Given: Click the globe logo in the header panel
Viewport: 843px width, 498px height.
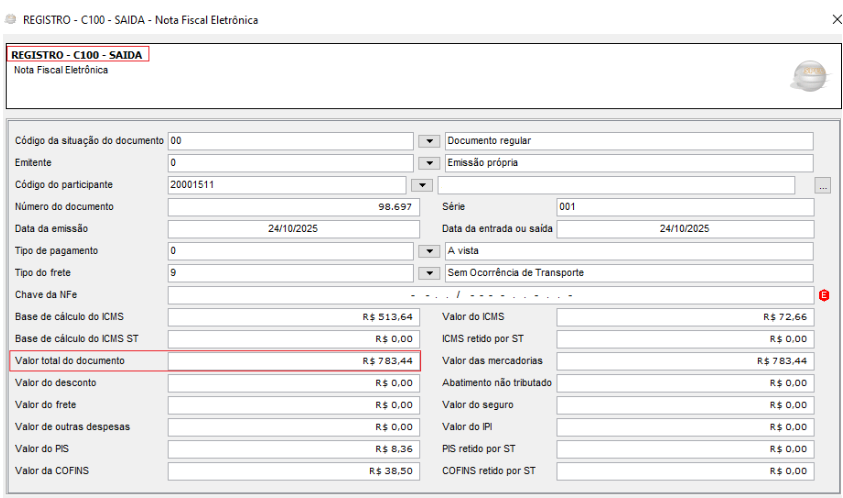Looking at the screenshot, I should [x=808, y=77].
